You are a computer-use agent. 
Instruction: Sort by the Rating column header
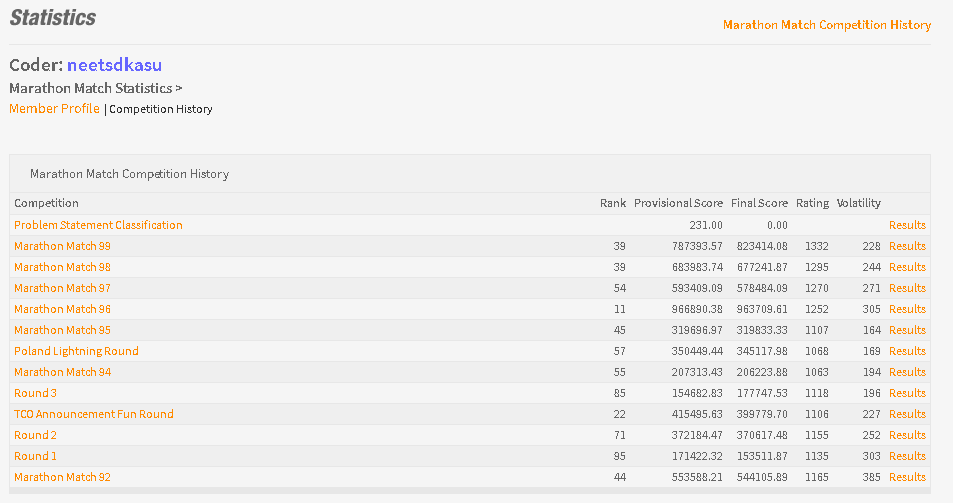812,203
